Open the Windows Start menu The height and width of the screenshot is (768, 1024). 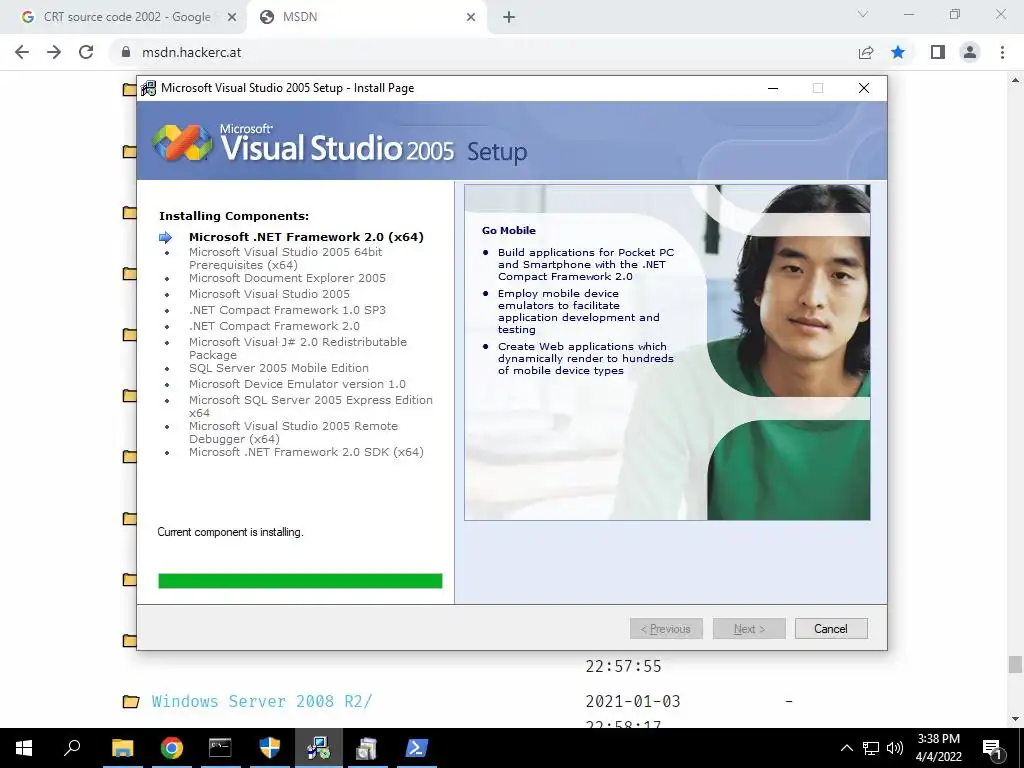[x=24, y=748]
